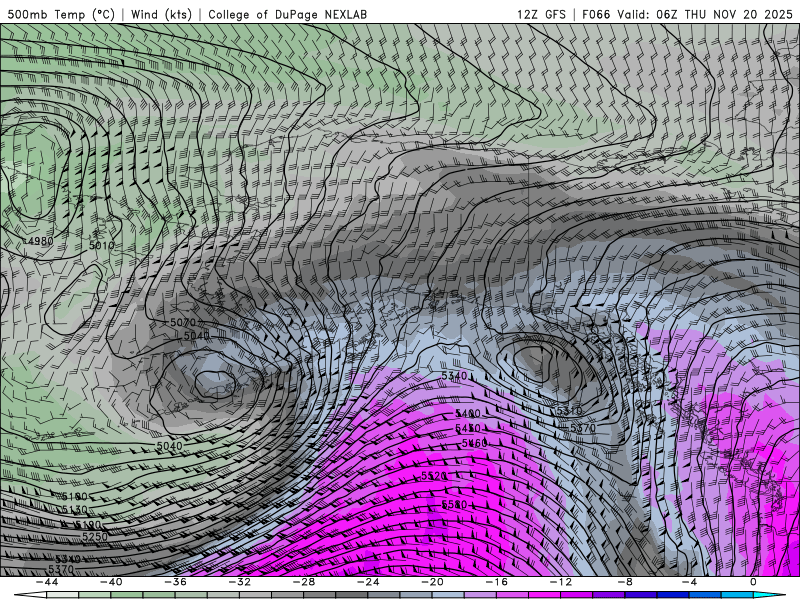
Task: Click the -12 colorbar tick label
Action: click(x=561, y=582)
